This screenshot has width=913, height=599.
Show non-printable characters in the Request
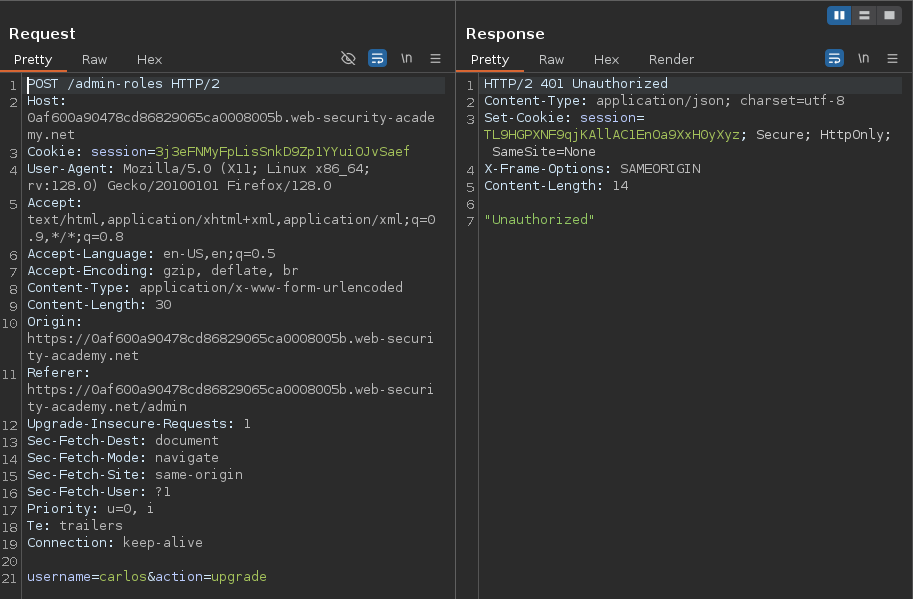[x=407, y=59]
